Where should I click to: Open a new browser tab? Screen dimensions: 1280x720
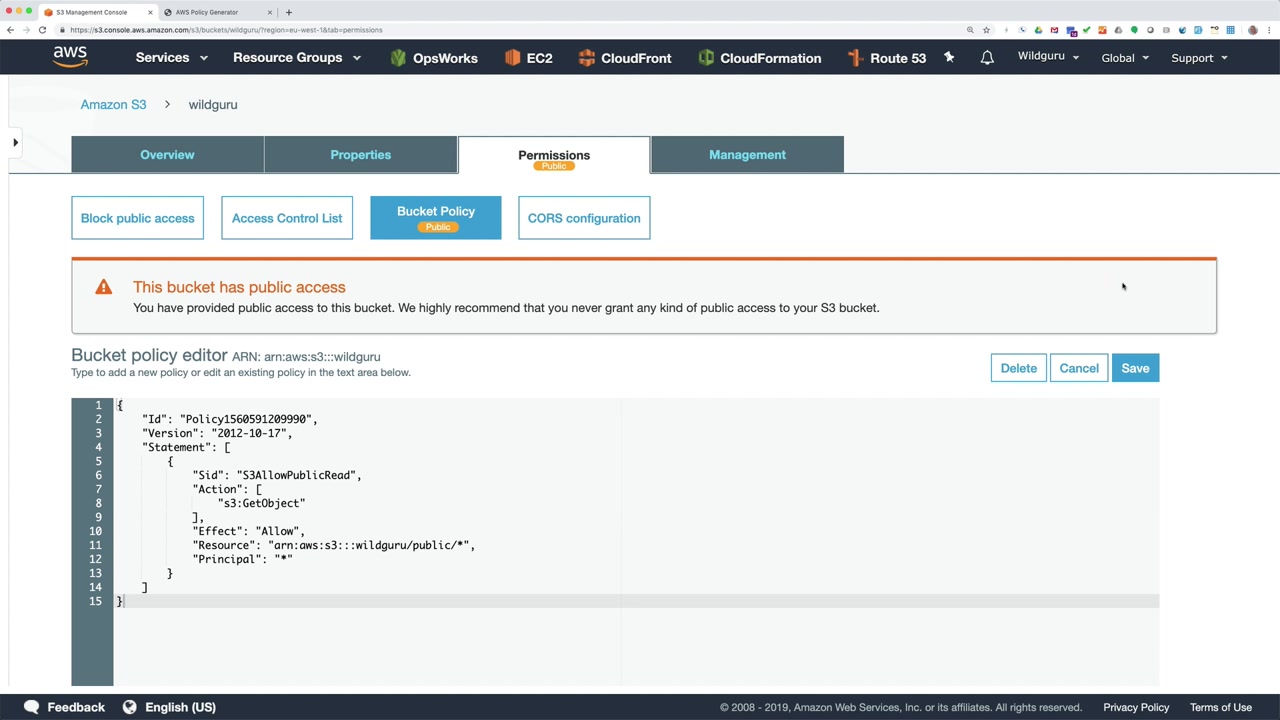click(289, 12)
